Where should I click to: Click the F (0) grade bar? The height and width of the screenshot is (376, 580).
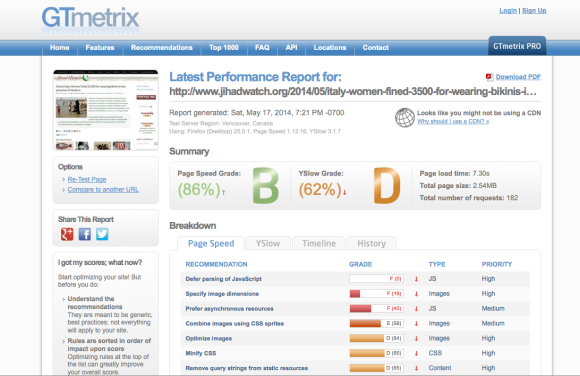point(377,279)
